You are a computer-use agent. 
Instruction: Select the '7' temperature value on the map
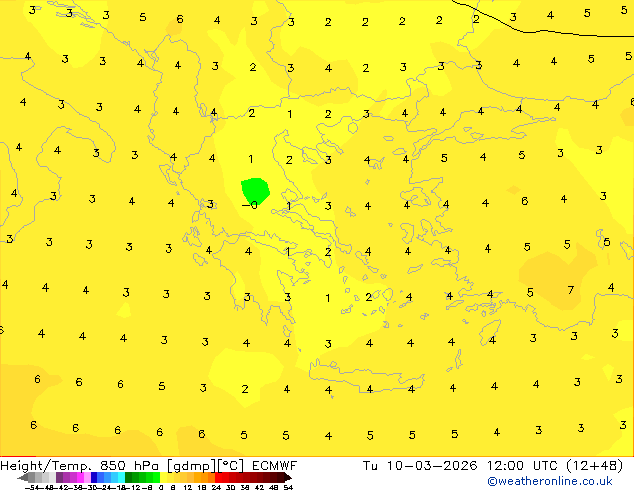pos(571,290)
